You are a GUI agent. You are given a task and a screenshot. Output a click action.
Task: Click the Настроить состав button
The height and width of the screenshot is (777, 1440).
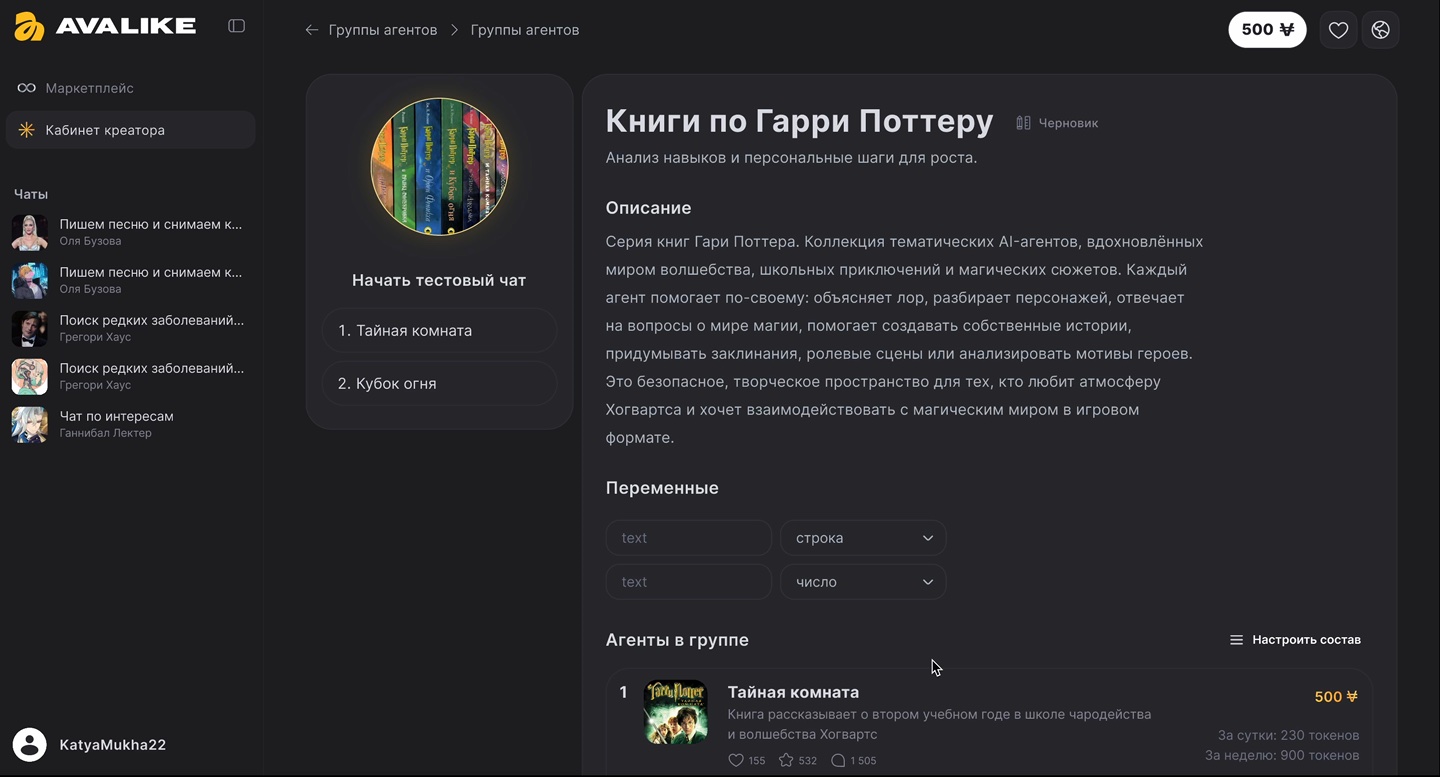click(x=1295, y=640)
